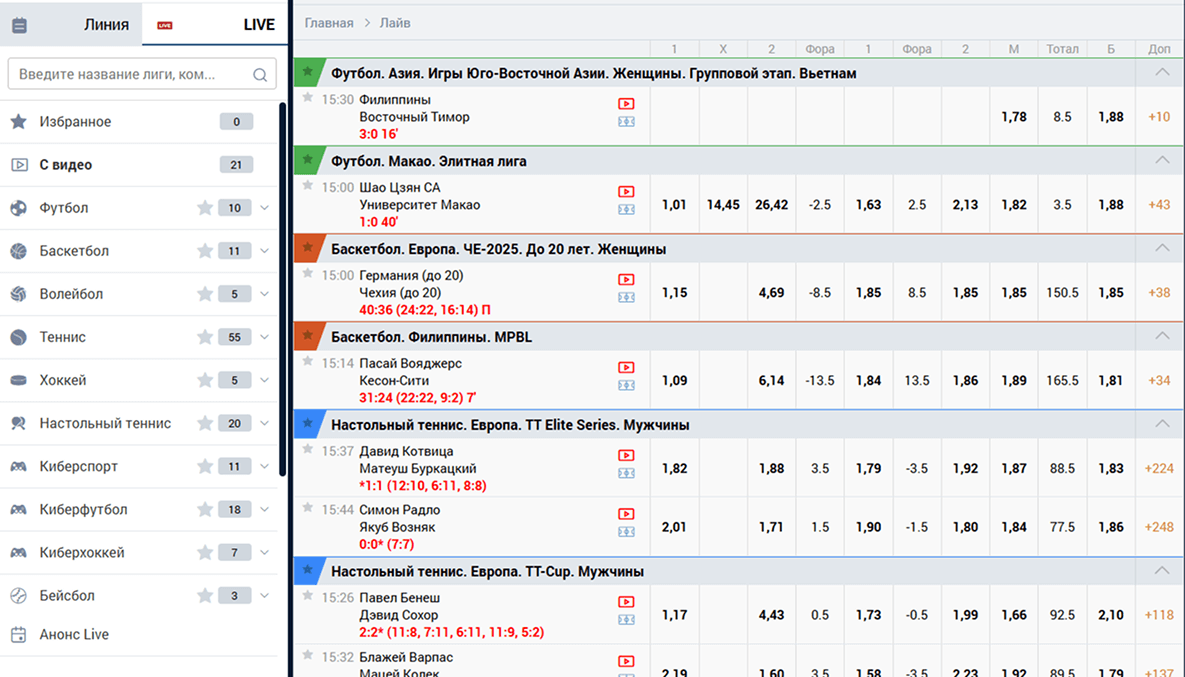1185x677 pixels.
Task: Click the Баскетбол ball icon in sidebar
Action: [x=18, y=251]
